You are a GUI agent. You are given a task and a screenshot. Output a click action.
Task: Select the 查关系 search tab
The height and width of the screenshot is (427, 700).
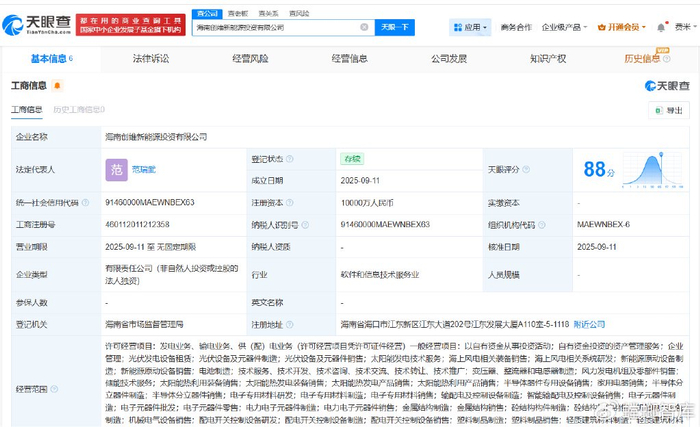pyautogui.click(x=268, y=13)
